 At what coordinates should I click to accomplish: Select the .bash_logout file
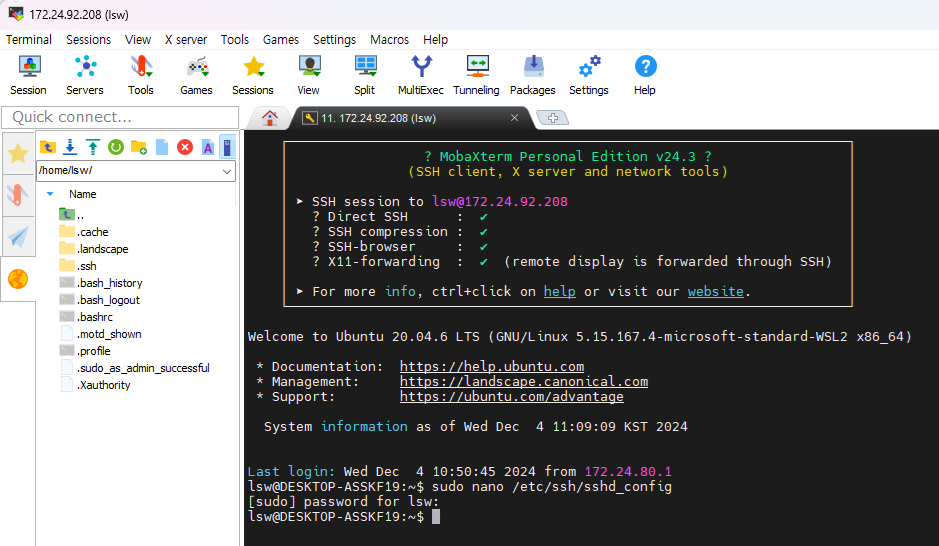tap(99, 300)
